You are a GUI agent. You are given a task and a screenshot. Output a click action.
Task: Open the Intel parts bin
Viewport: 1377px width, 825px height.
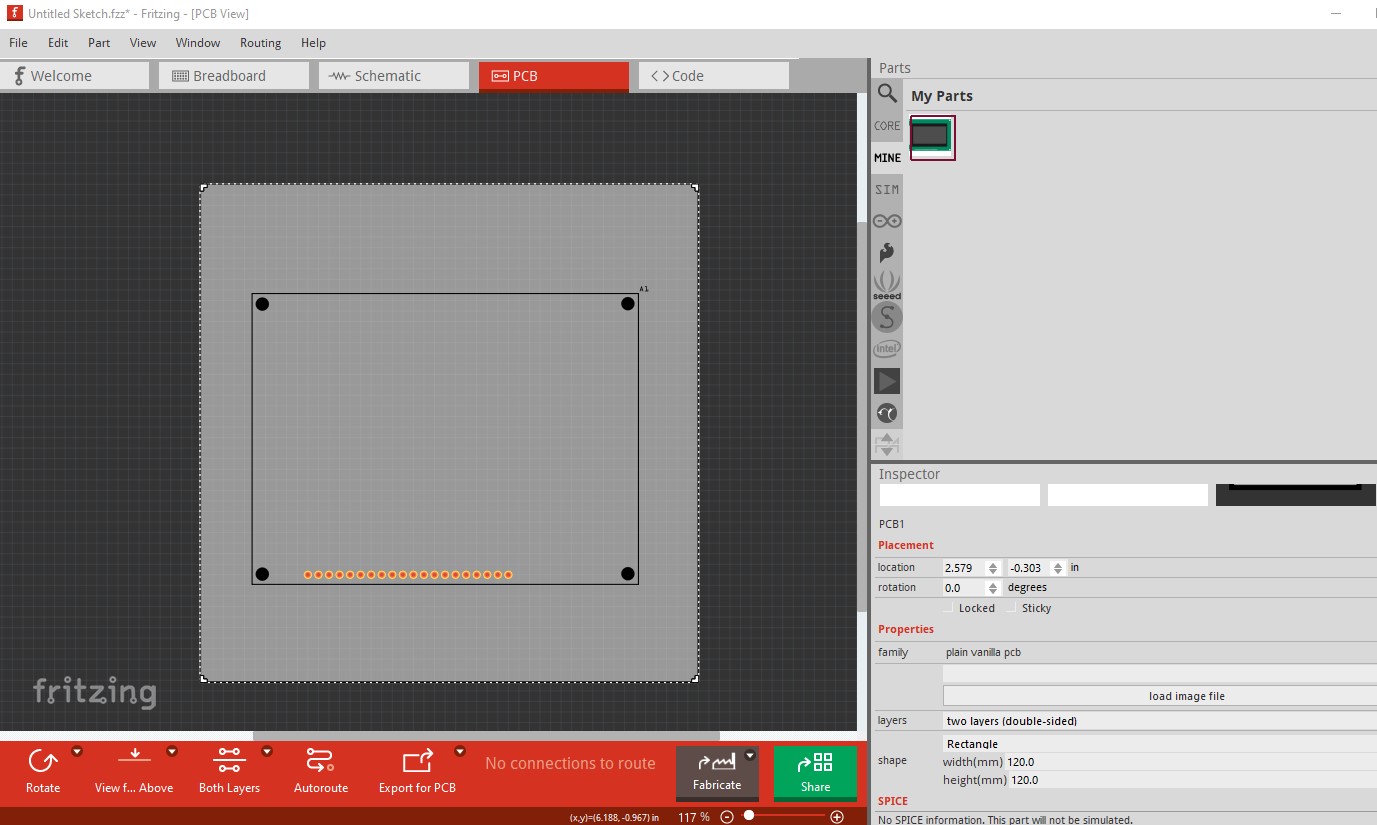(887, 349)
